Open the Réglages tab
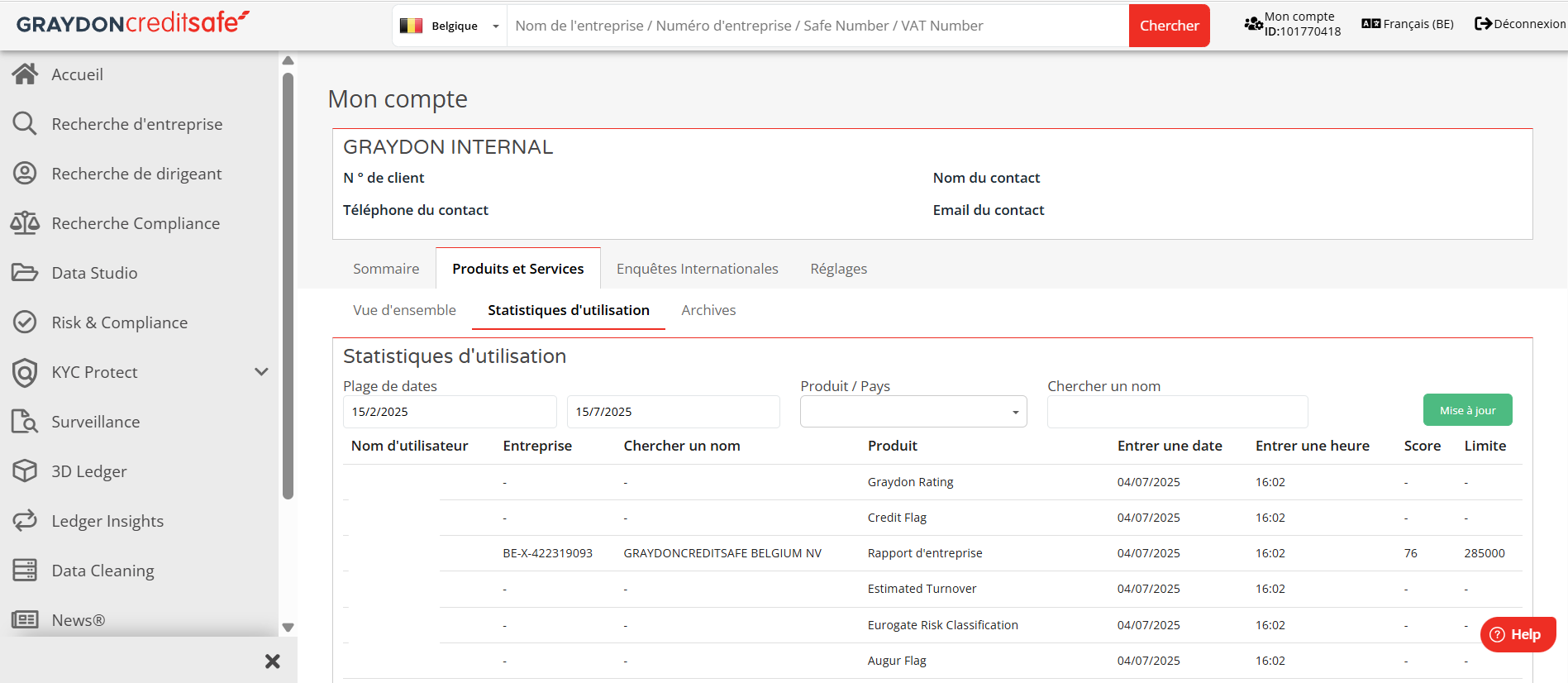Image resolution: width=1568 pixels, height=683 pixels. (839, 269)
